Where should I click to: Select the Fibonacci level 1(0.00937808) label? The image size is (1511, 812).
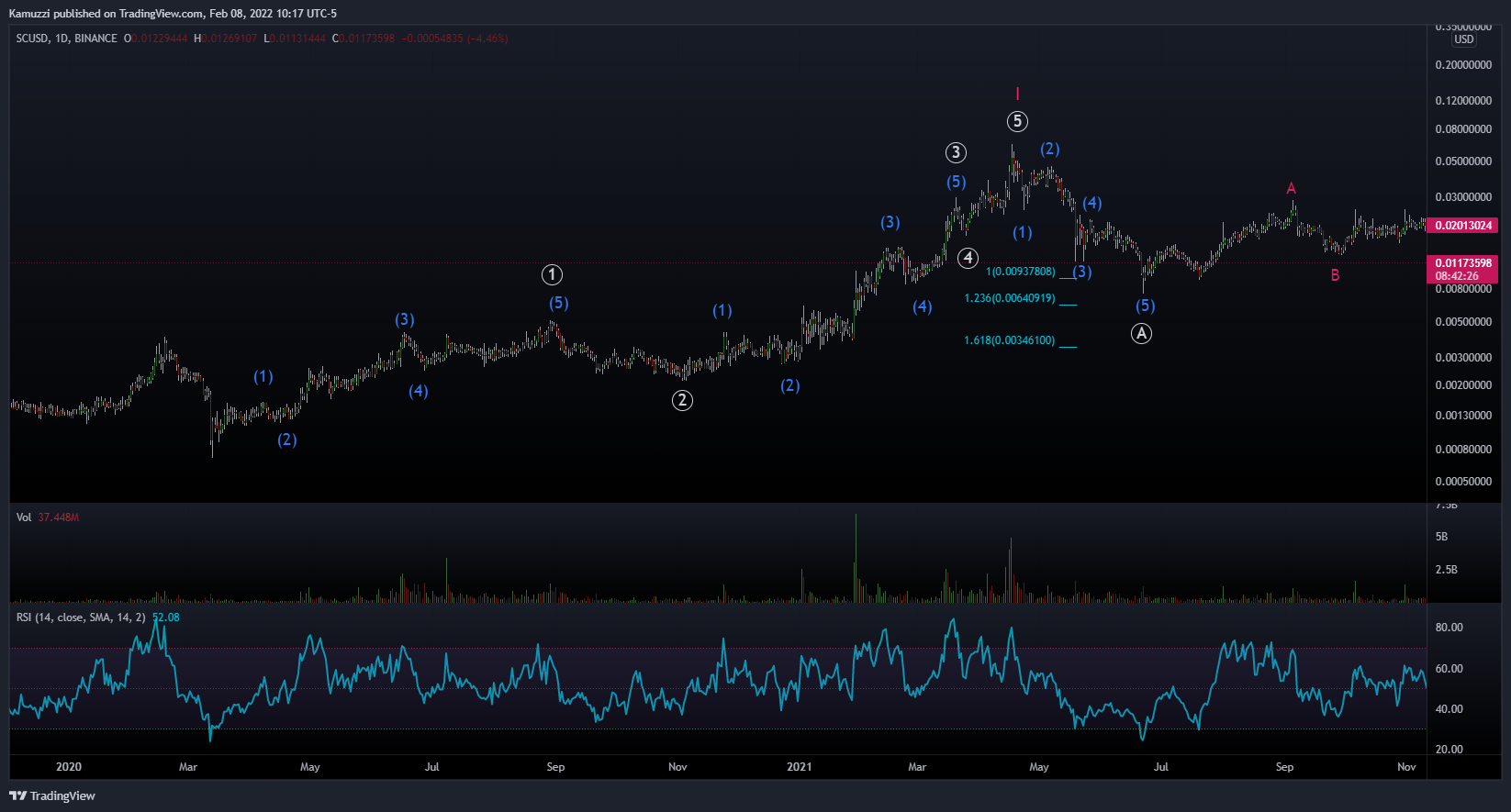click(x=1021, y=272)
